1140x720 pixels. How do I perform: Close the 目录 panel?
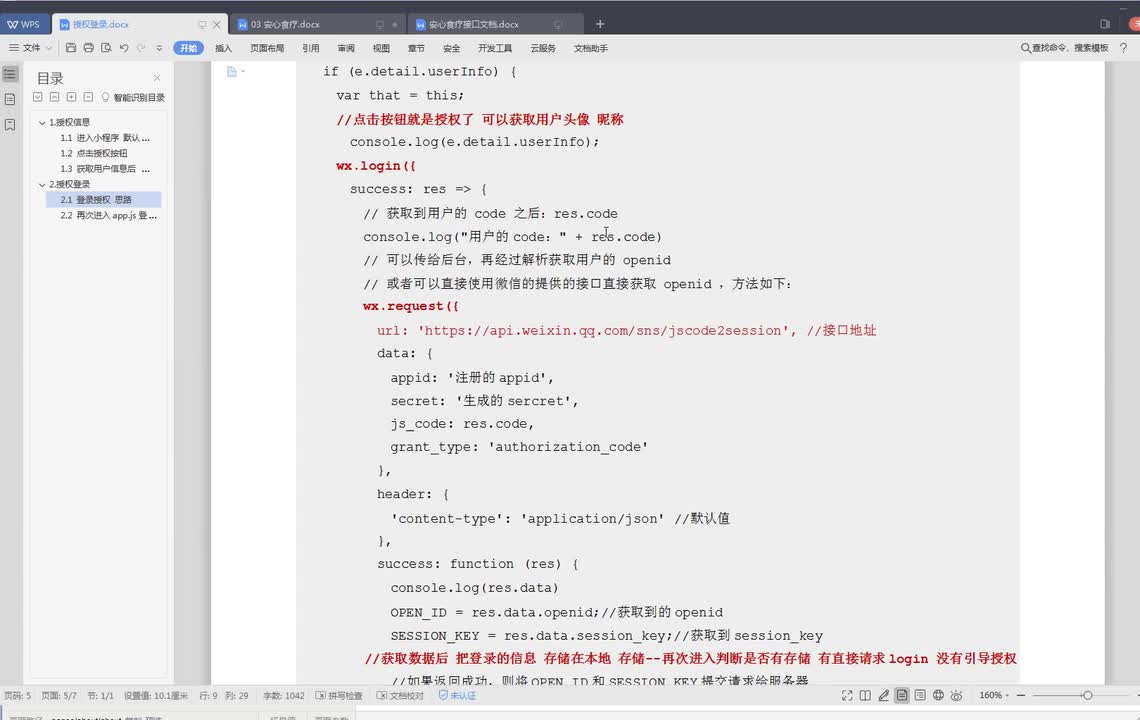pyautogui.click(x=157, y=78)
